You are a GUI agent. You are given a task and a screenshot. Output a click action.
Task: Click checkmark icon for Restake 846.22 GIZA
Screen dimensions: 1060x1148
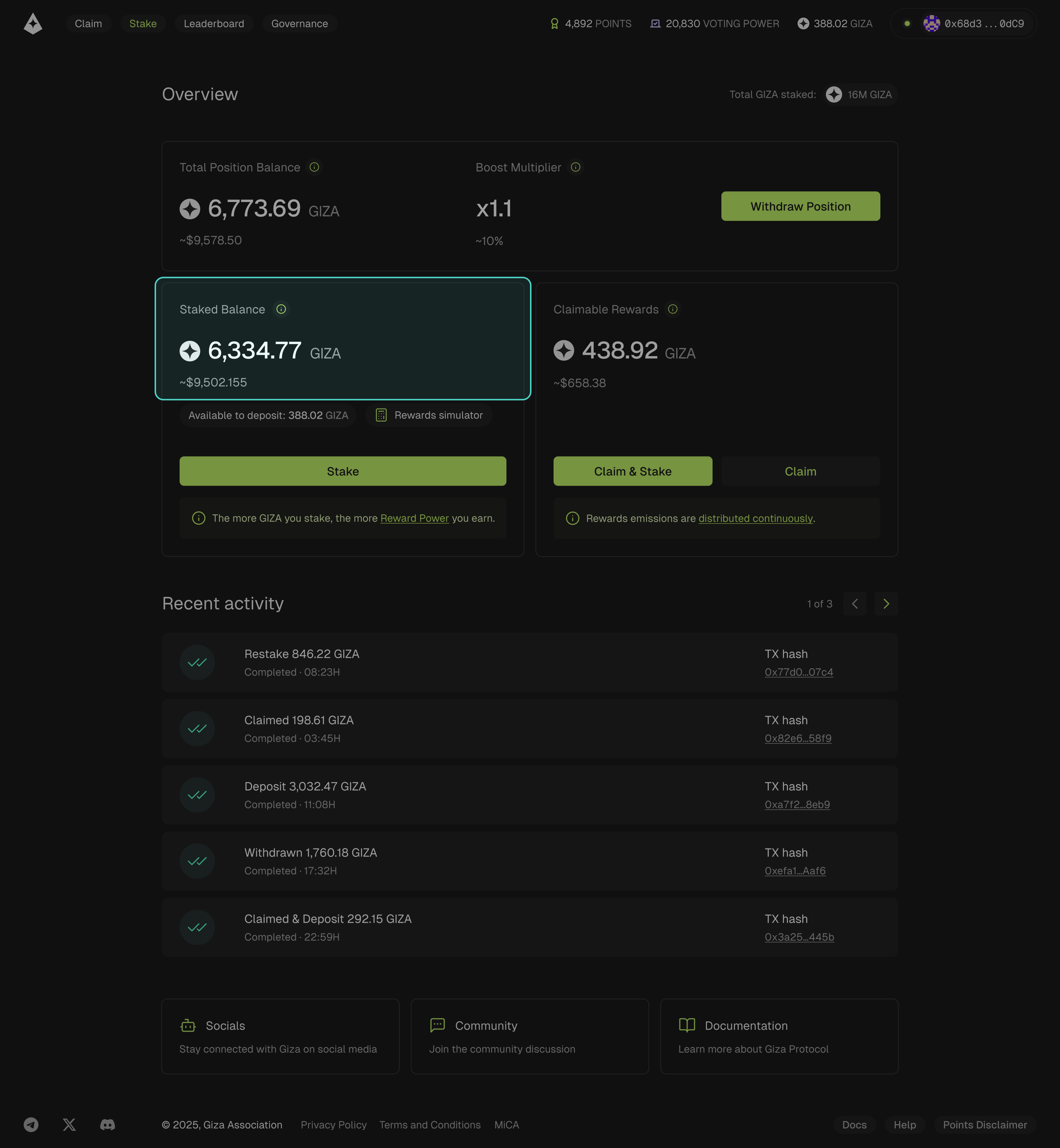[x=197, y=662]
